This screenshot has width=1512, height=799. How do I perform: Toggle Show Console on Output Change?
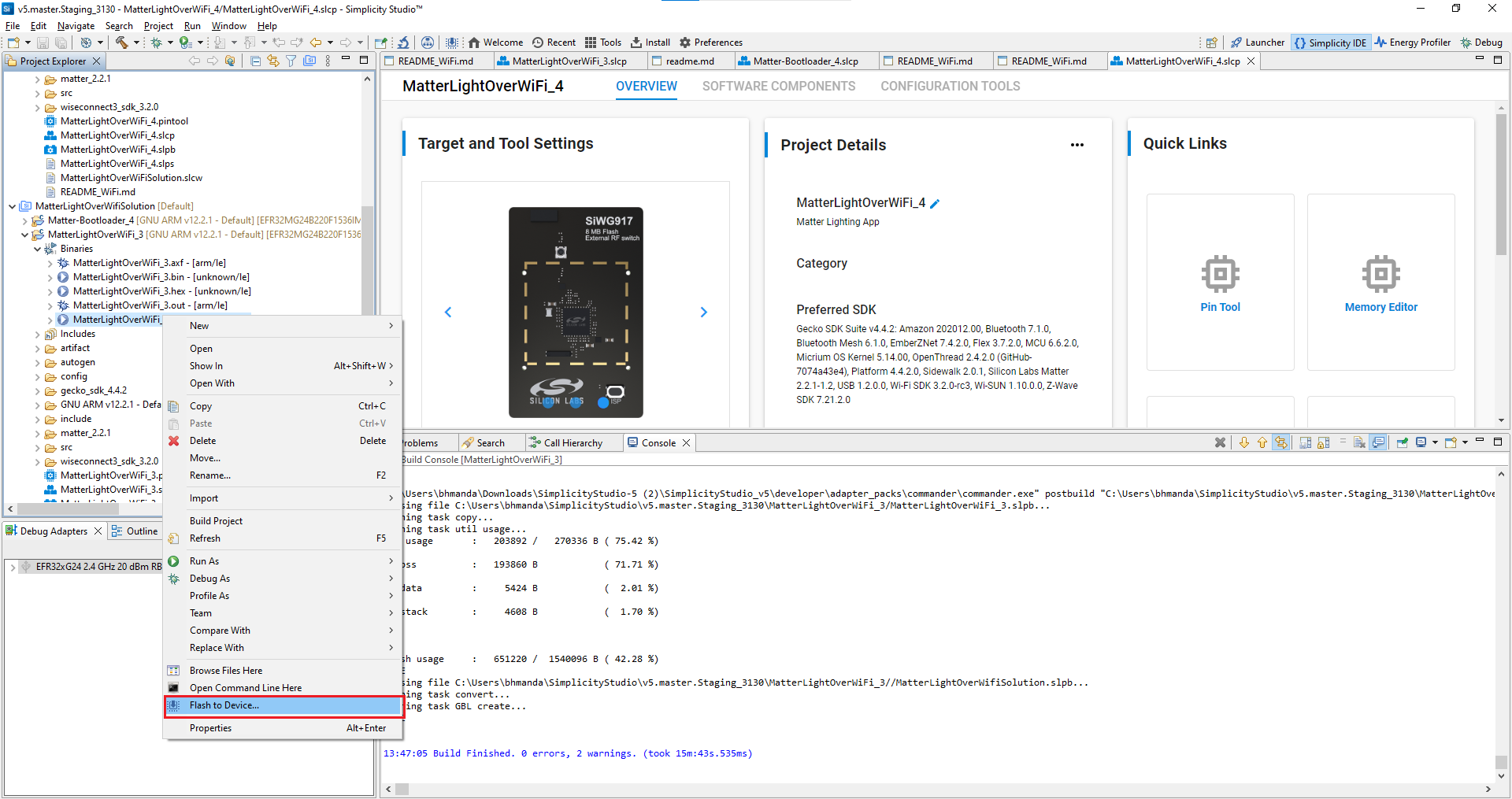(x=1379, y=443)
